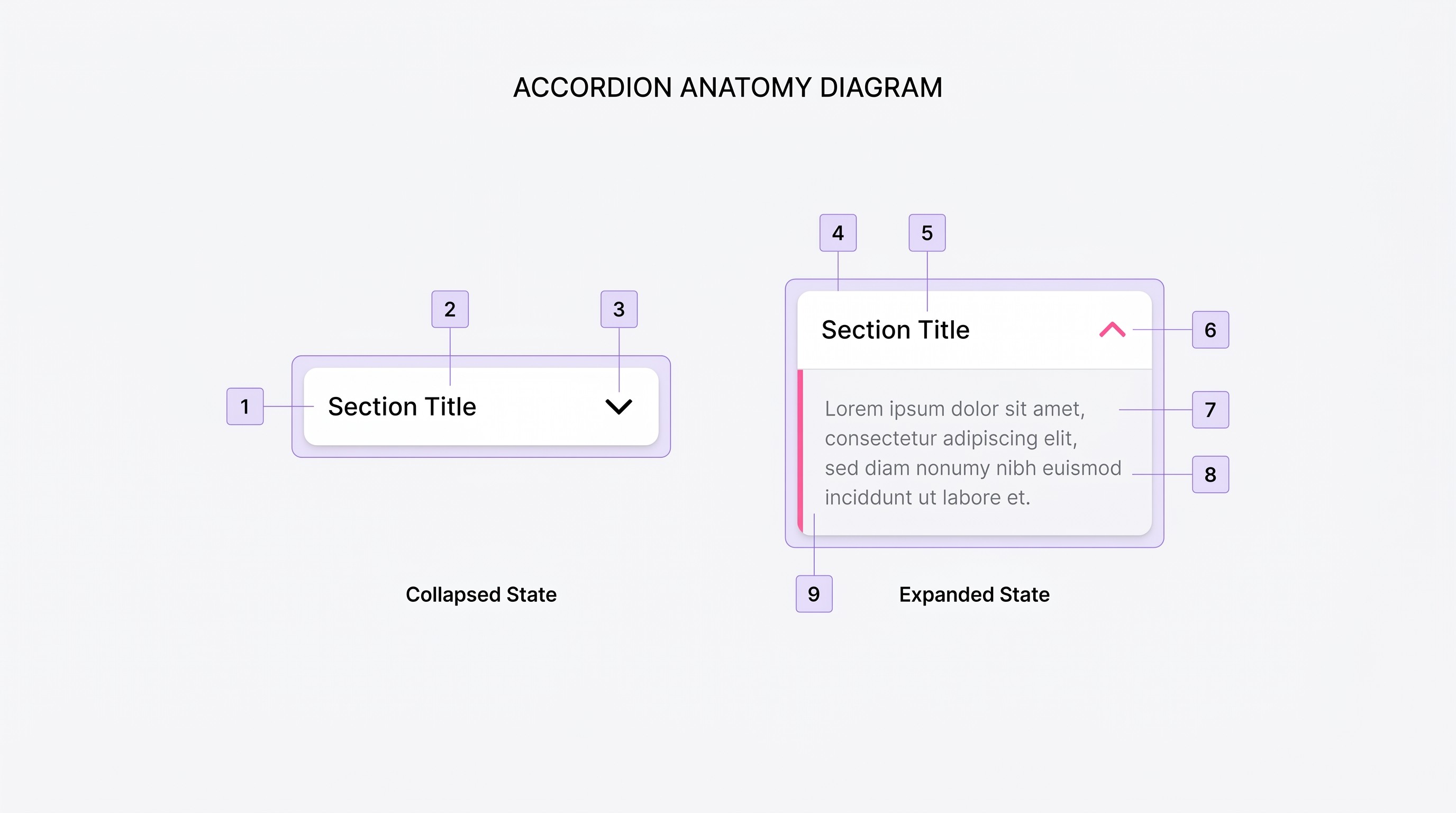Click the 'inciddunt ut labore et.' line
This screenshot has height=813, width=1456.
927,497
